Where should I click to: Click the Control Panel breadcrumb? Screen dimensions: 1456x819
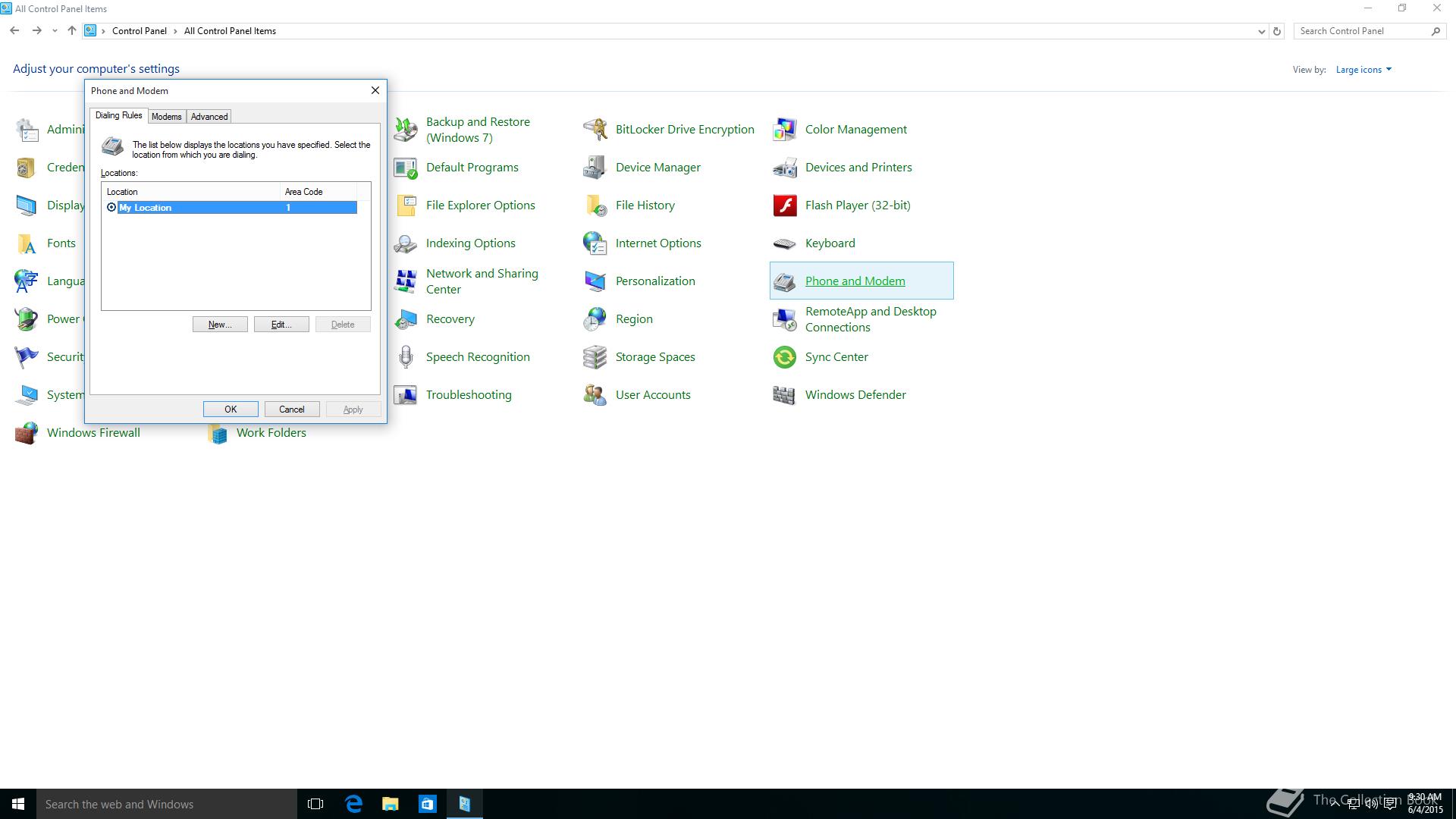140,31
